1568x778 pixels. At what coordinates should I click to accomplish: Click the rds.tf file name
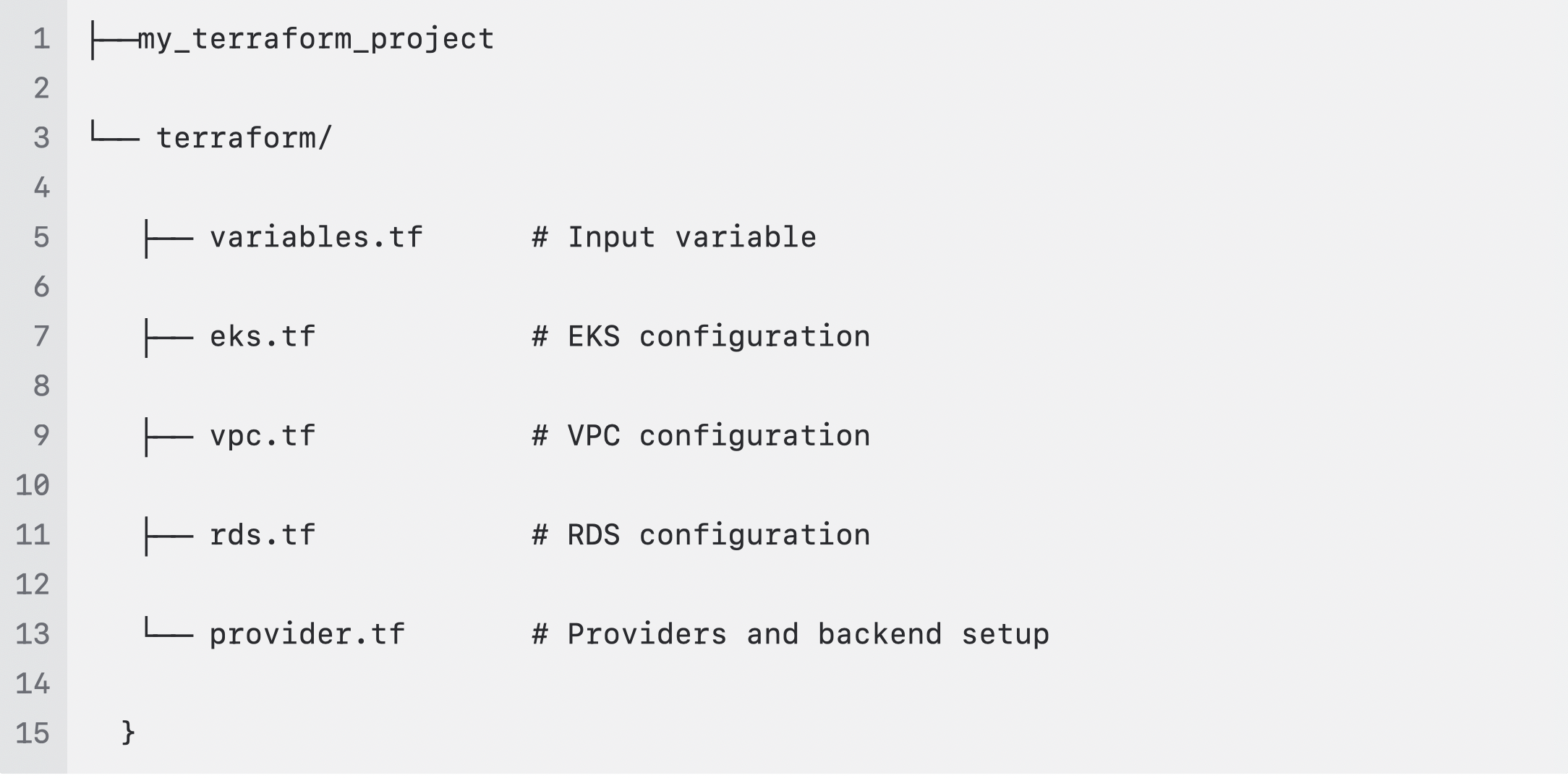(263, 535)
